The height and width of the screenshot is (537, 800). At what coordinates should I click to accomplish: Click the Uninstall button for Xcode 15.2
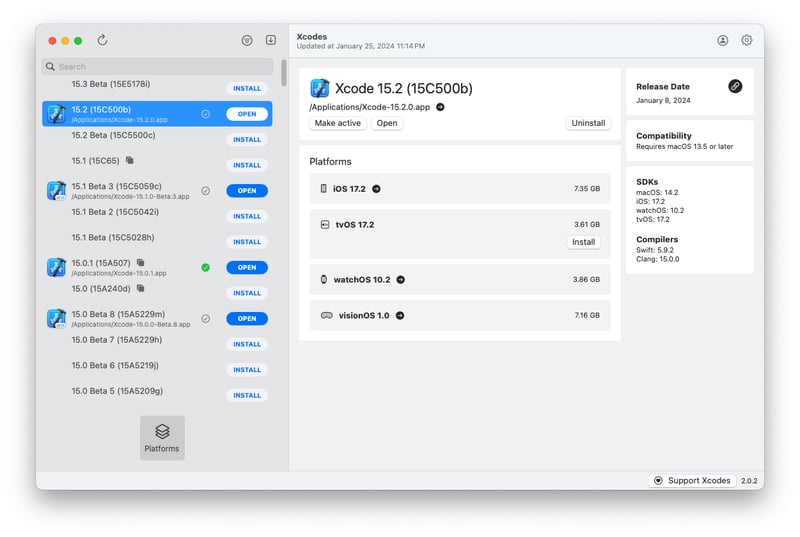coord(588,124)
